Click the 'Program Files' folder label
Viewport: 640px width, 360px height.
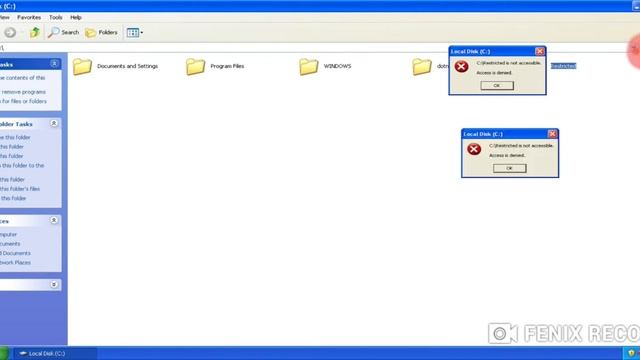227,66
